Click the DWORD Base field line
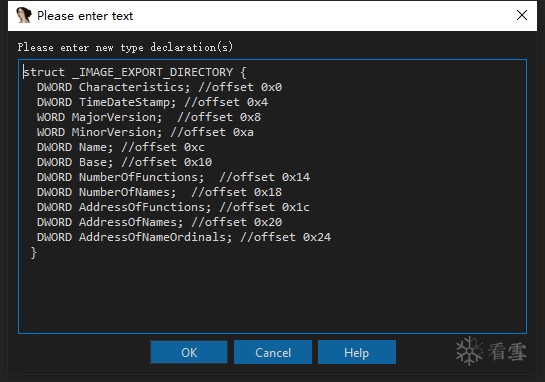The image size is (545, 382). [124, 162]
